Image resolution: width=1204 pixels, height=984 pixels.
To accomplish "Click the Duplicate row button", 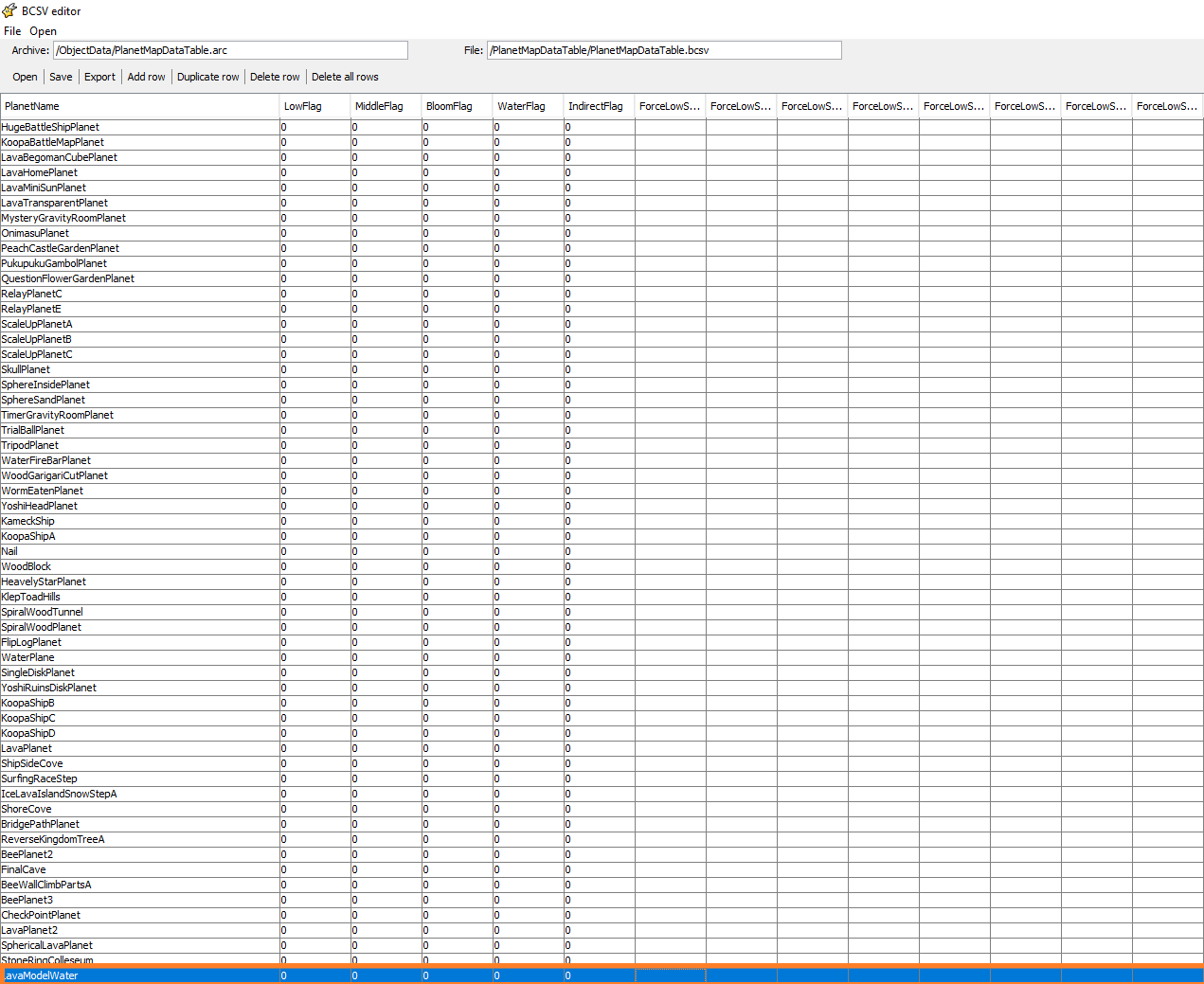I will click(207, 77).
